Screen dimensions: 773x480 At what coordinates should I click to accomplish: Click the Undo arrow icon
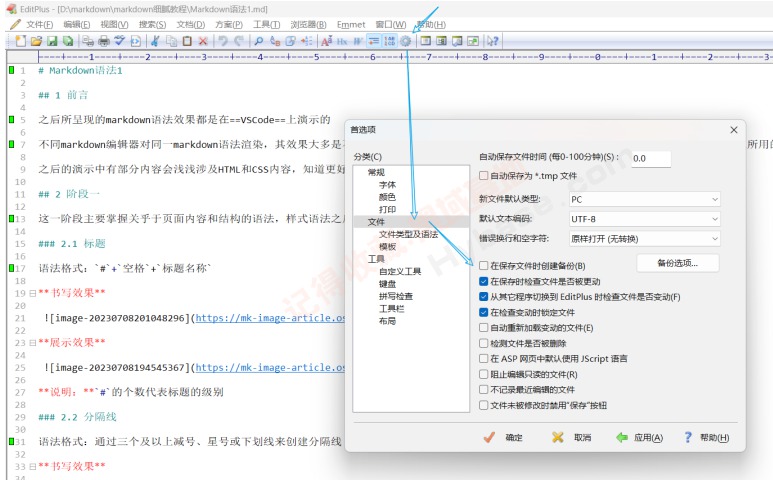click(x=223, y=41)
